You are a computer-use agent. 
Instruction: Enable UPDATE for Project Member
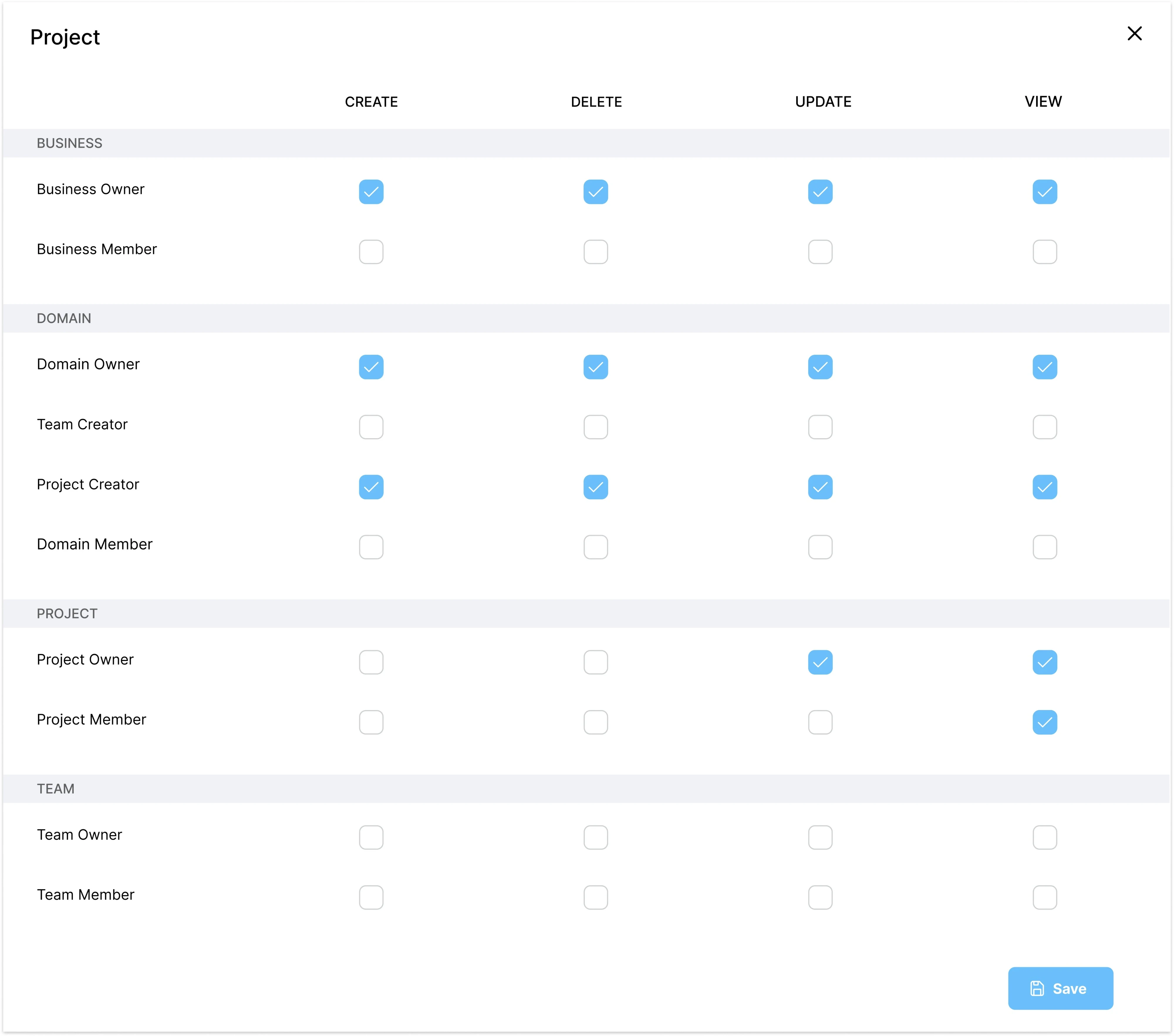click(820, 722)
